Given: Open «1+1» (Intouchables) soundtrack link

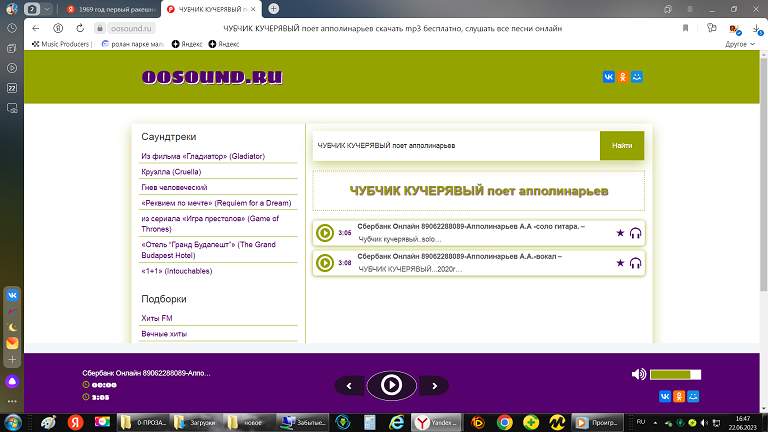Looking at the screenshot, I should (176, 271).
